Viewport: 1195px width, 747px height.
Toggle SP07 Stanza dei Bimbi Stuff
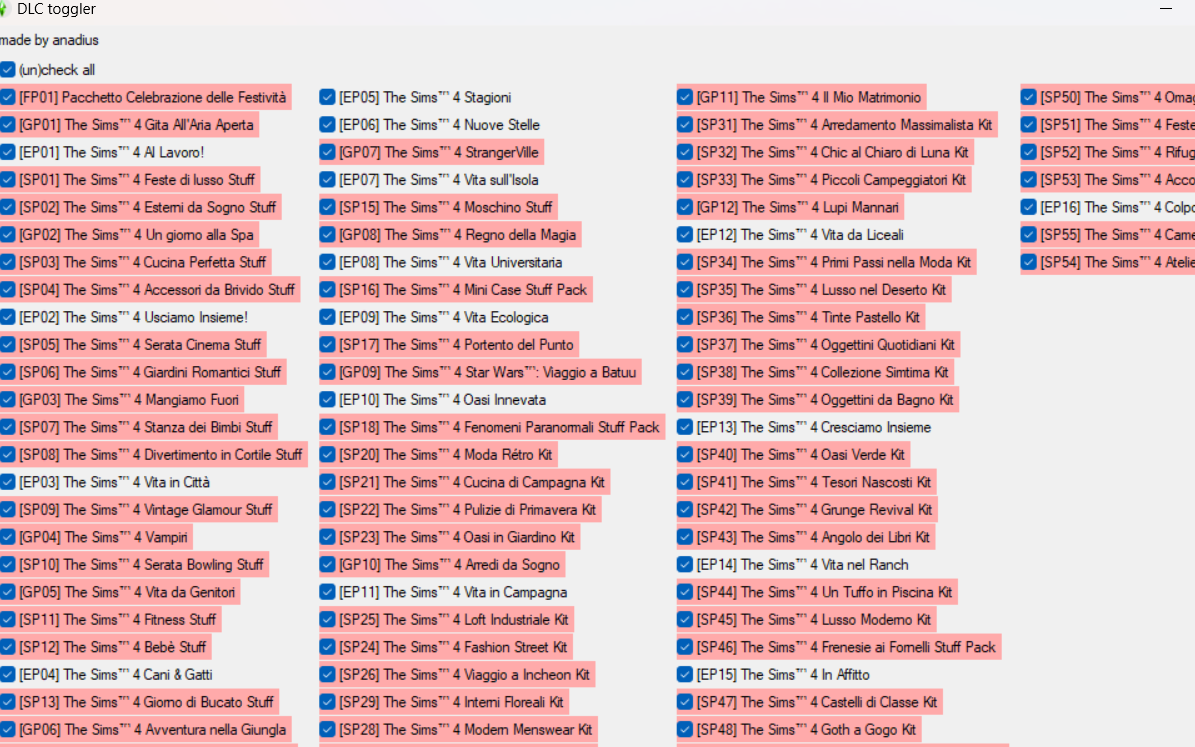click(8, 426)
